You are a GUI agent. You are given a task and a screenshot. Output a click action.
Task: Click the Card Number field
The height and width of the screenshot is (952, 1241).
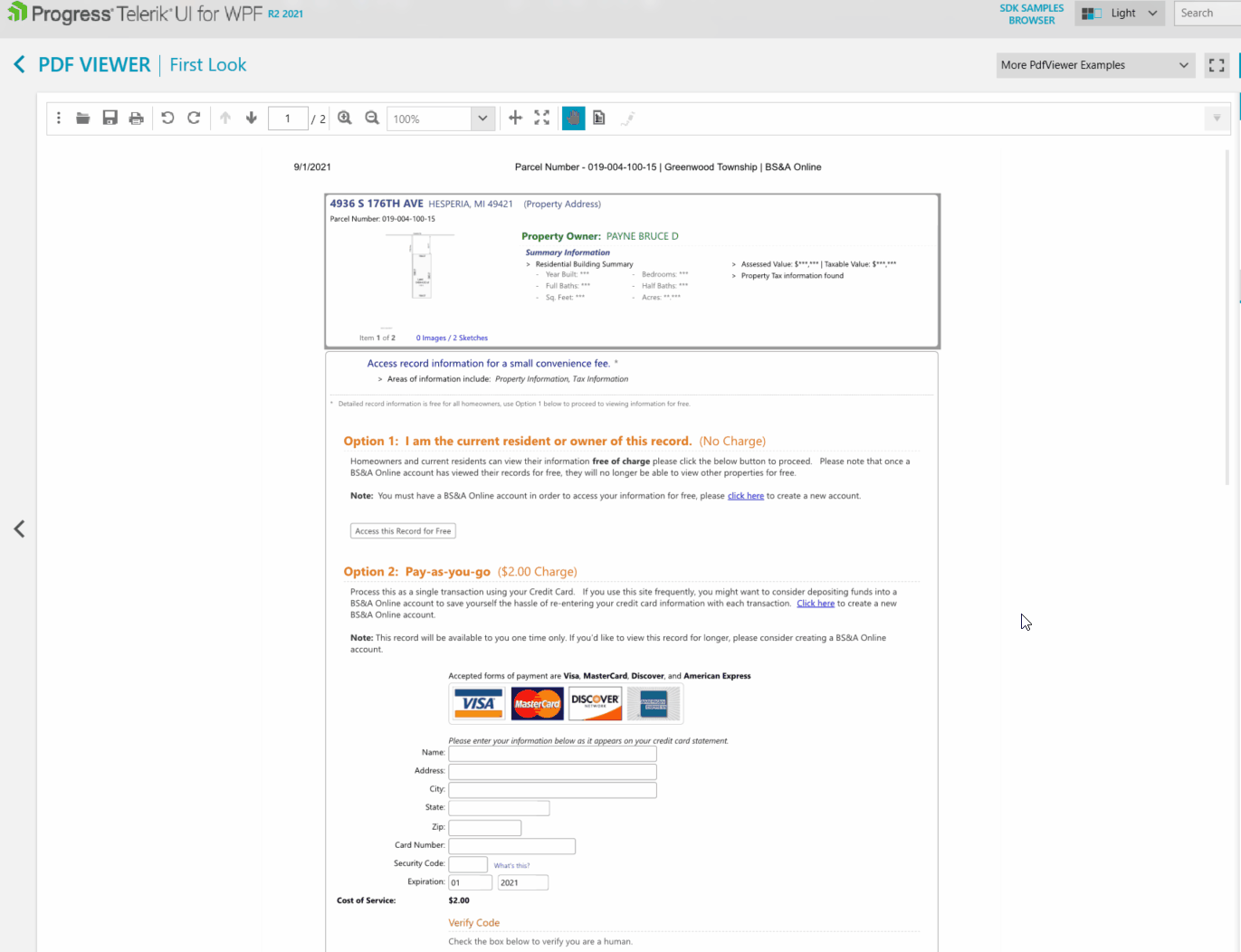click(x=512, y=846)
